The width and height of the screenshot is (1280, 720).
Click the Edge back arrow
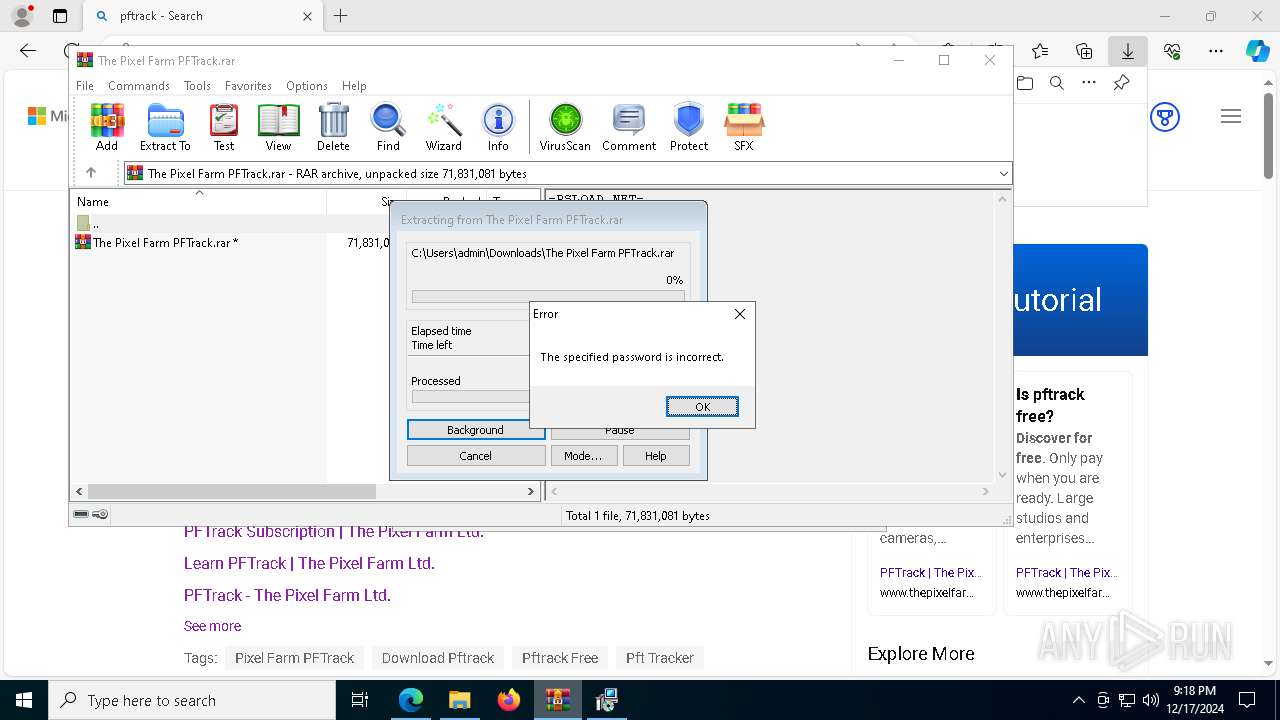tap(27, 51)
